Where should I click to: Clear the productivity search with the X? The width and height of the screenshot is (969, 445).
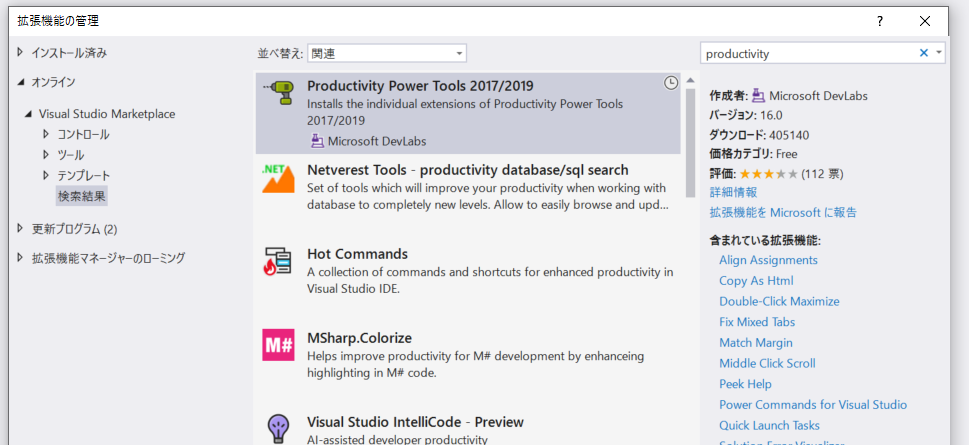pyautogui.click(x=924, y=53)
